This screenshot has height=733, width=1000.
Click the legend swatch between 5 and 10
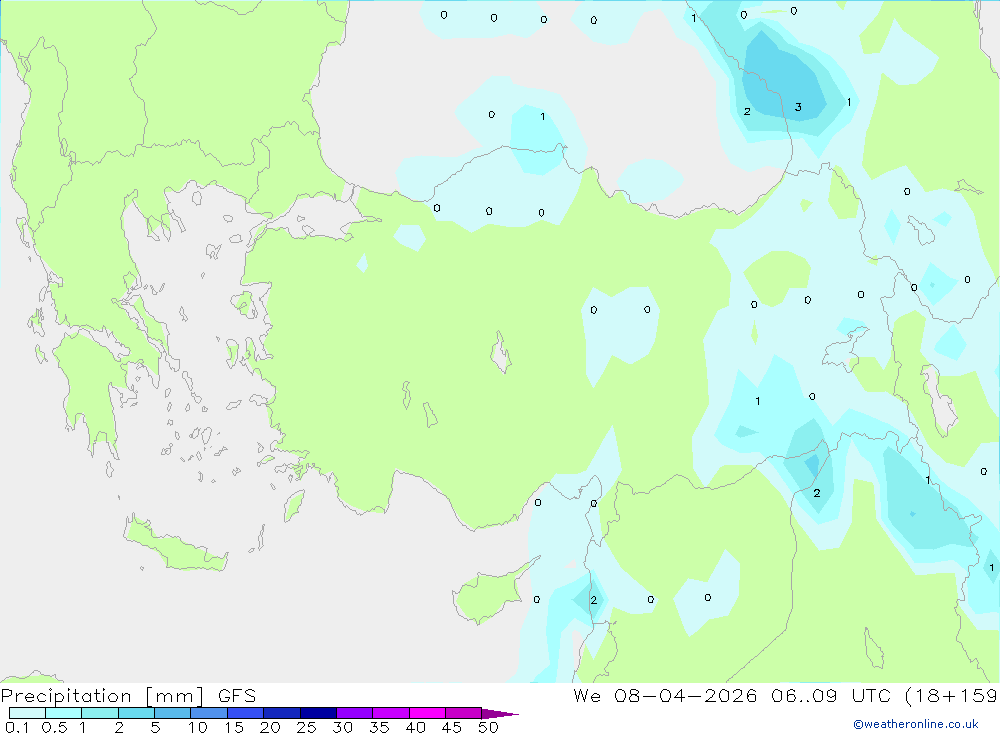(x=172, y=713)
